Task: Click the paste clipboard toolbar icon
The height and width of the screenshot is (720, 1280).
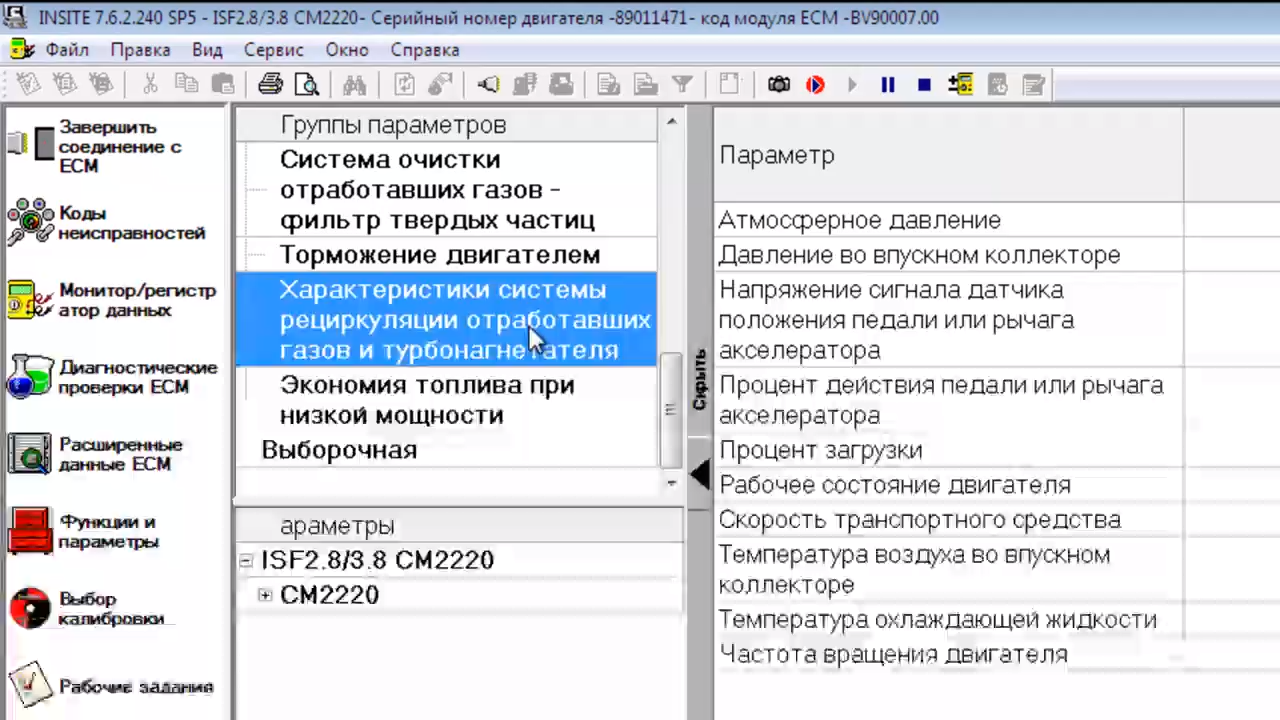Action: (222, 85)
